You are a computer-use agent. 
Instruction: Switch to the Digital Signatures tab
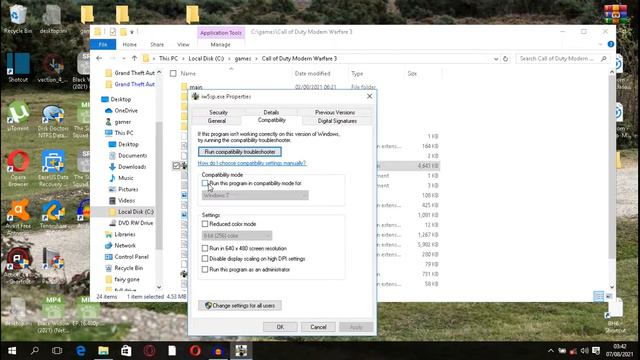337,121
